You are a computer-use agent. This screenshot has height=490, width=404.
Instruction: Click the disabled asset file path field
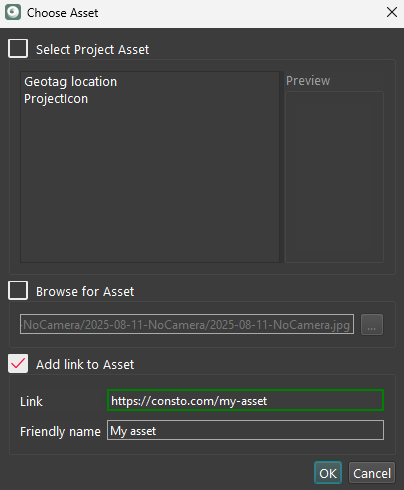[187, 324]
